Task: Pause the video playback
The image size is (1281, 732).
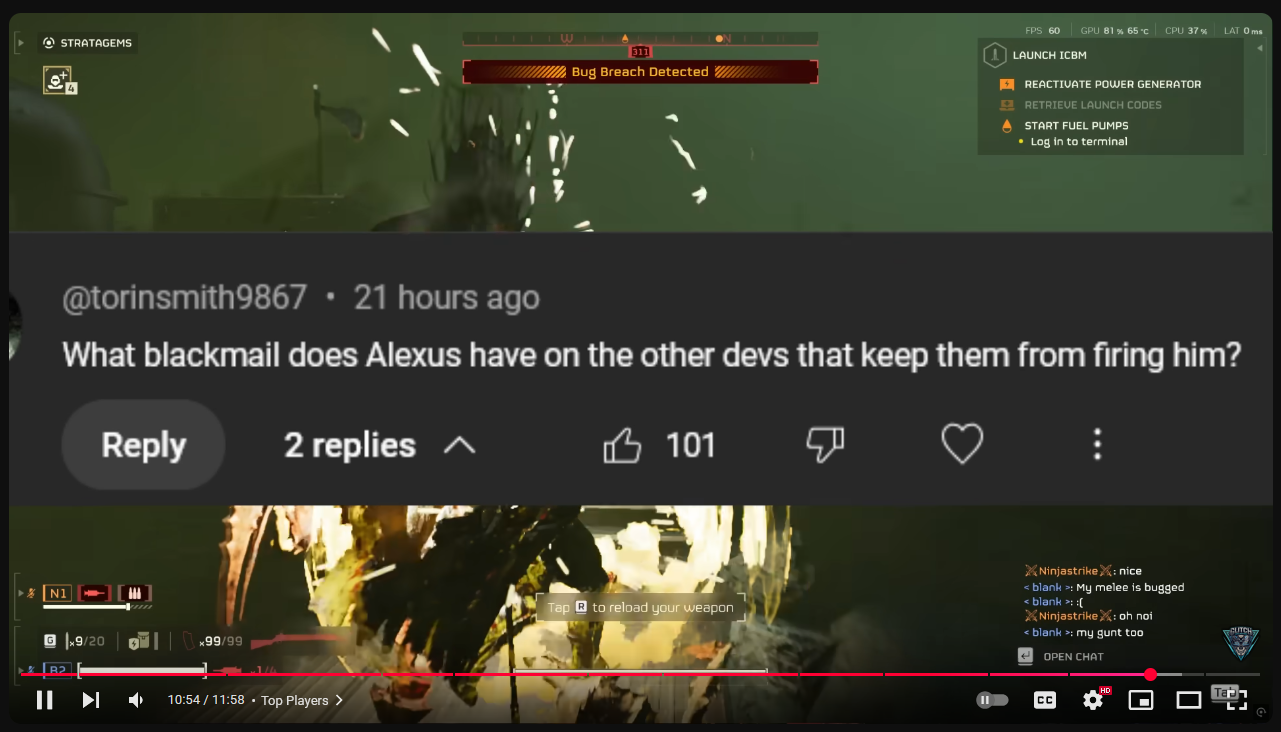Action: (x=44, y=700)
